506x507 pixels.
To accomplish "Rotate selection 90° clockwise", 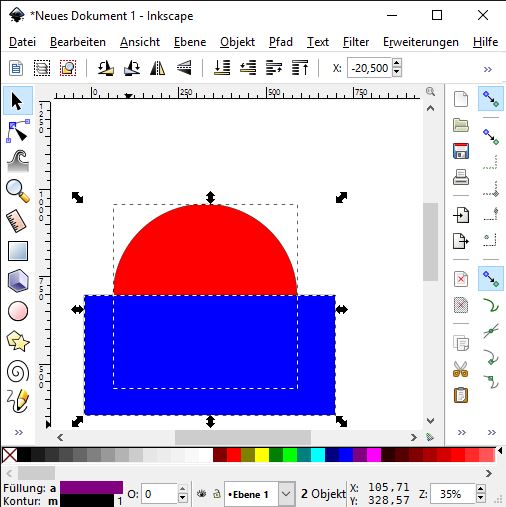I will click(x=132, y=68).
